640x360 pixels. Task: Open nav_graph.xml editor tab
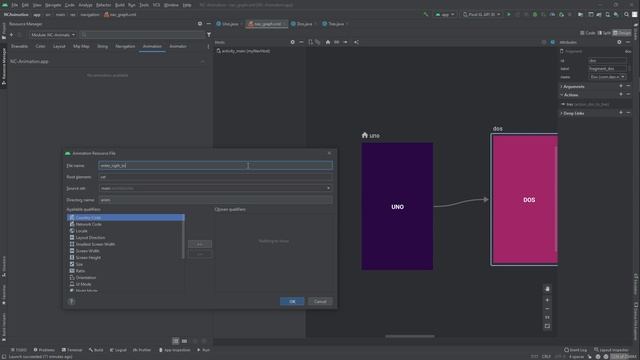click(x=267, y=24)
